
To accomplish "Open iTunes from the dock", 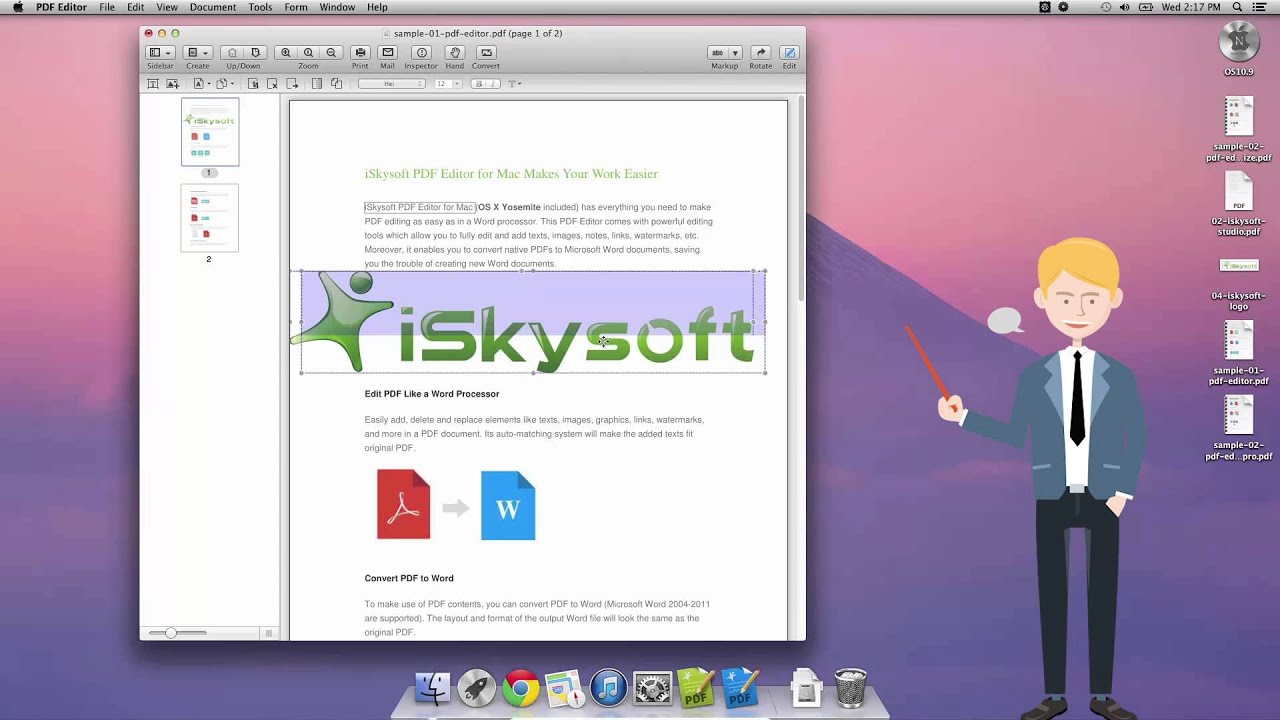I will tap(608, 688).
